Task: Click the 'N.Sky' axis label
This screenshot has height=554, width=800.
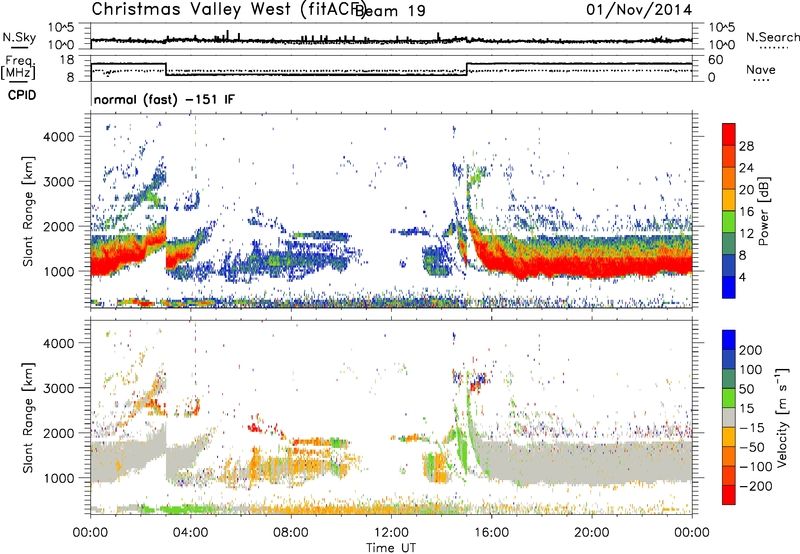Action: point(19,37)
